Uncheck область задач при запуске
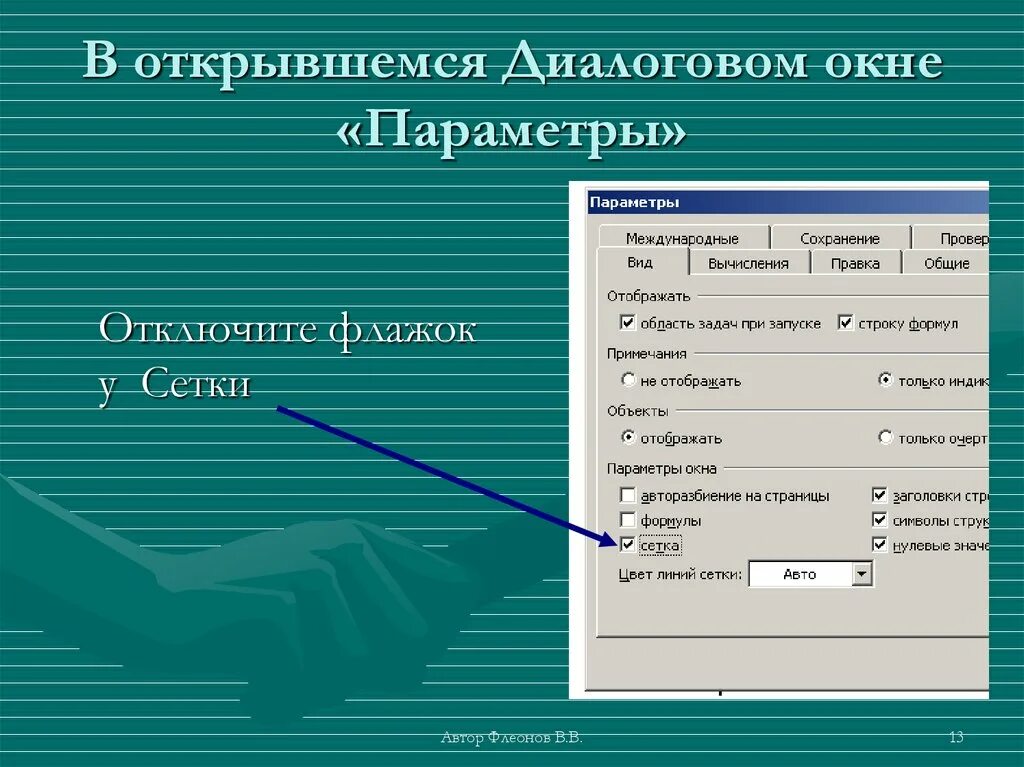This screenshot has height=767, width=1024. pyautogui.click(x=627, y=322)
